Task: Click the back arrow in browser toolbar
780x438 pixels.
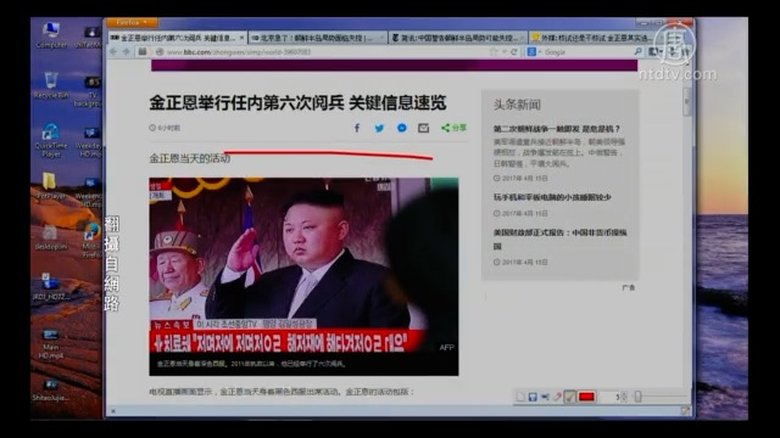Action: (113, 52)
